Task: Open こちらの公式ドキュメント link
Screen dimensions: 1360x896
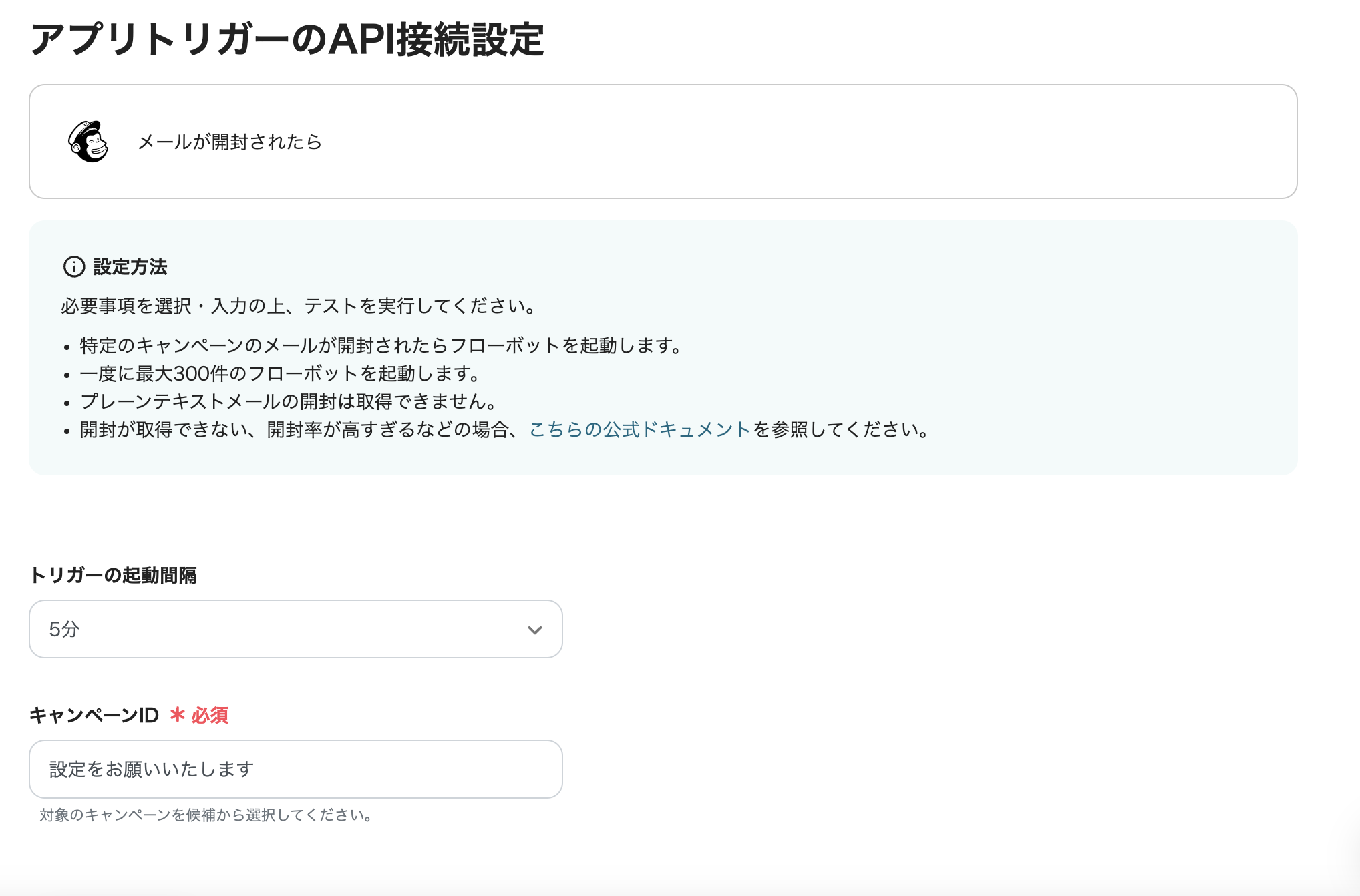Action: pyautogui.click(x=639, y=431)
